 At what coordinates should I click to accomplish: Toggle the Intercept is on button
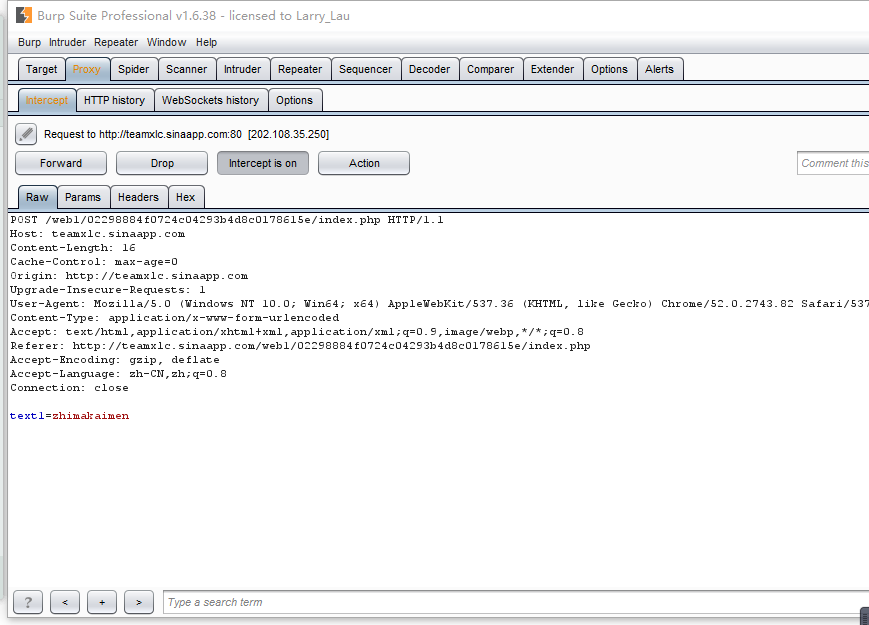[263, 163]
